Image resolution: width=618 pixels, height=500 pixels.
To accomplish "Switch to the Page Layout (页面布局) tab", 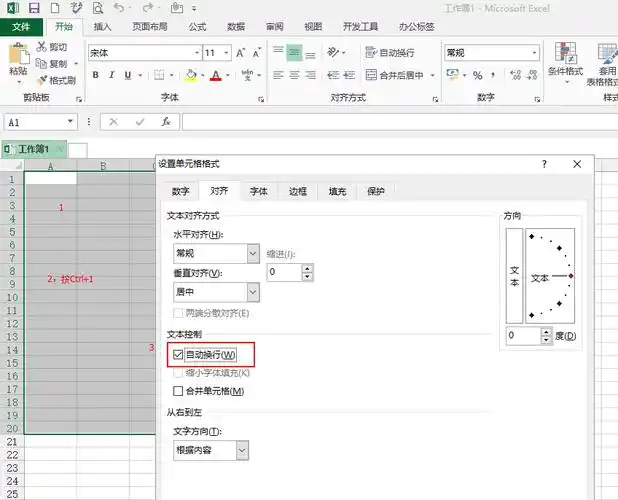I will pos(150,27).
